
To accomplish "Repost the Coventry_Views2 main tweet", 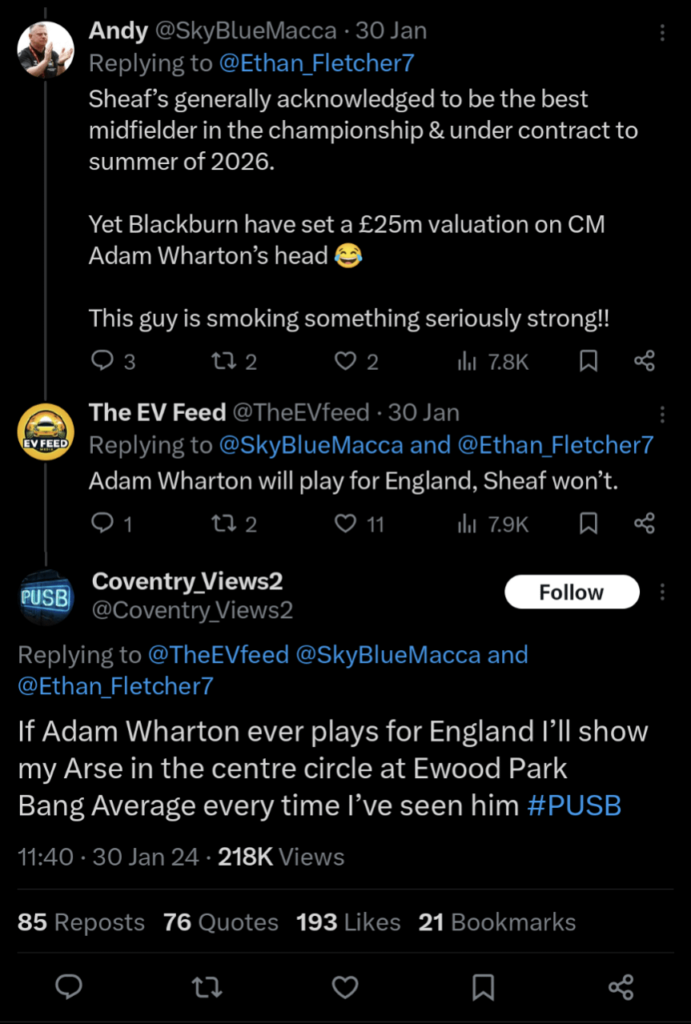I will click(x=205, y=988).
